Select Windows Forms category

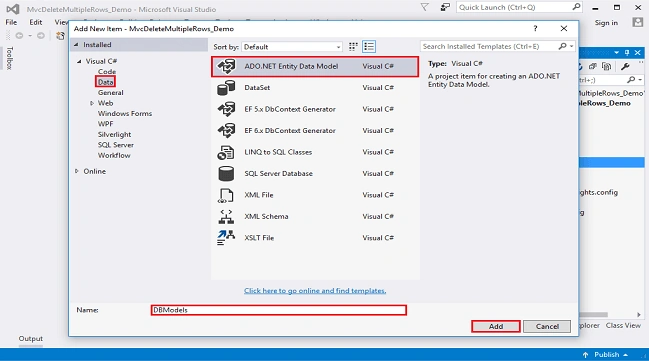click(x=125, y=113)
